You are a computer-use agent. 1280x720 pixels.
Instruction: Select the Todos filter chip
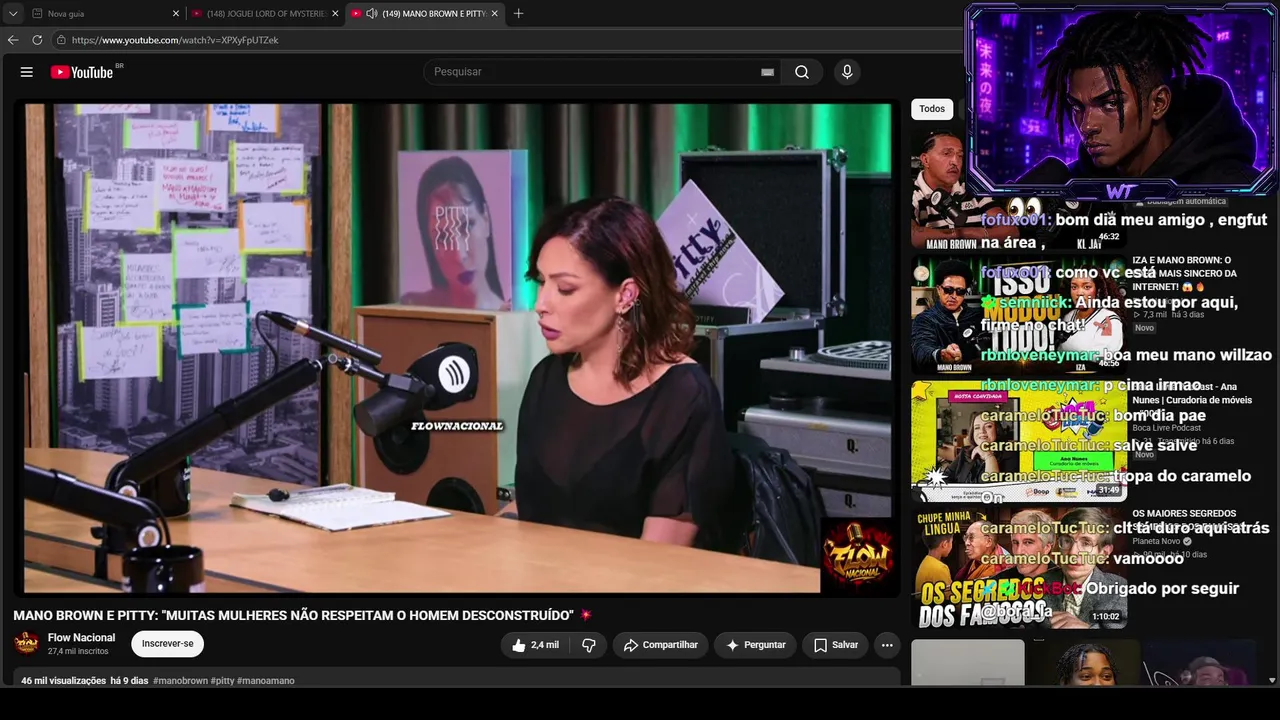pos(932,109)
